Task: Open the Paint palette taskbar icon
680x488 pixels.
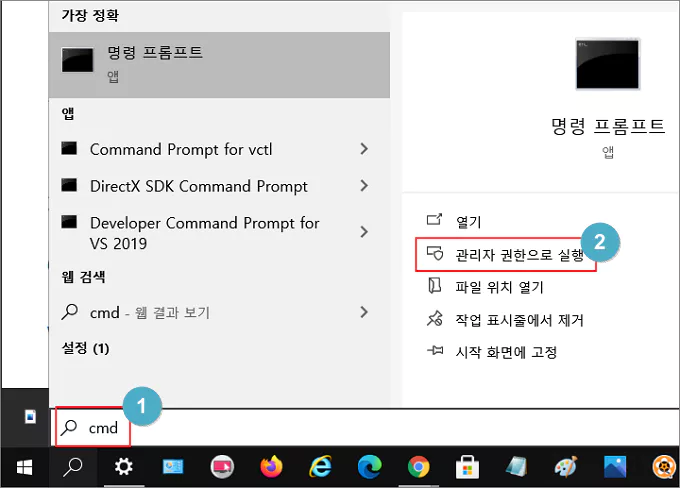Action: (x=566, y=467)
